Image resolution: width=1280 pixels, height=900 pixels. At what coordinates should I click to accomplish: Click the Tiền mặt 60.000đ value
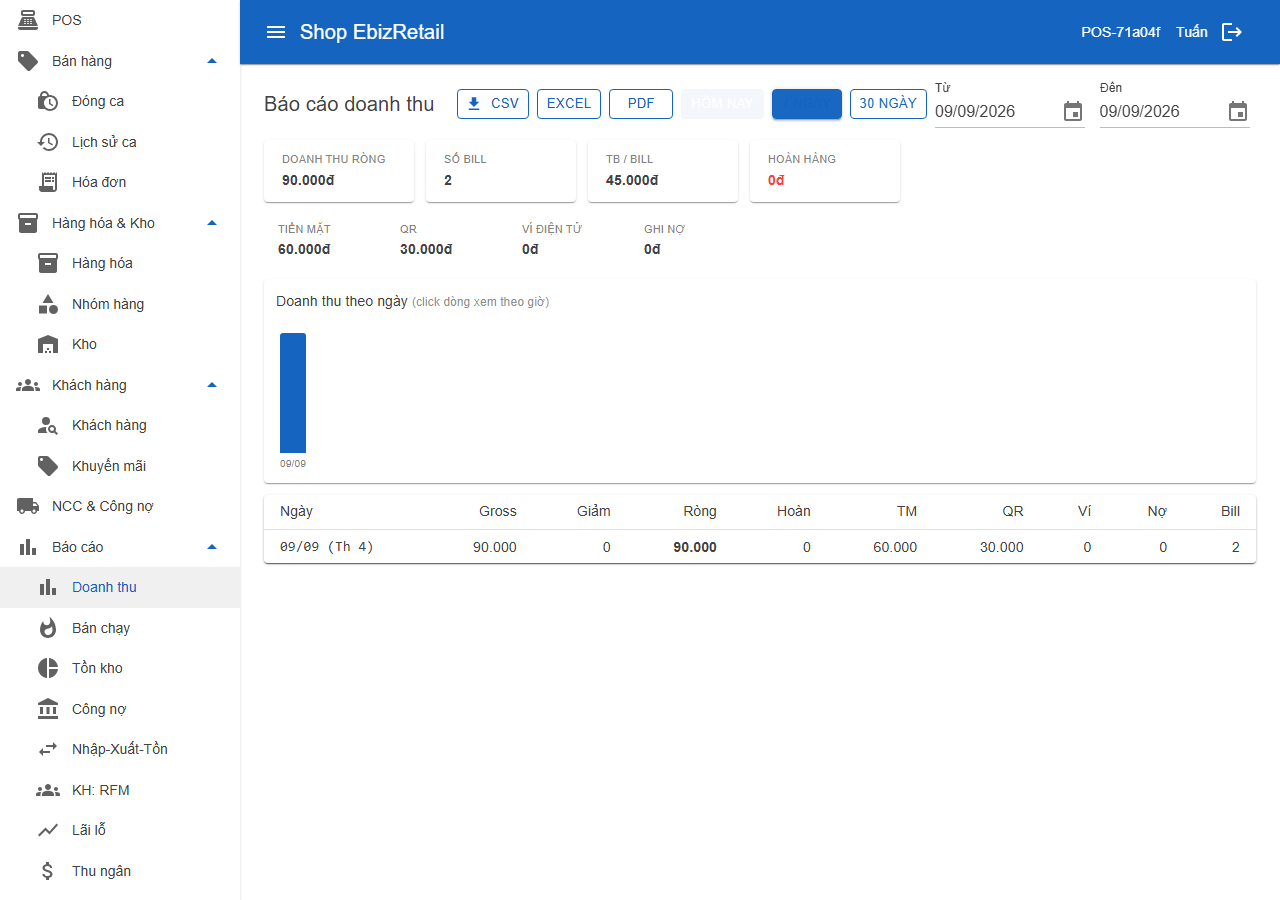(x=304, y=249)
